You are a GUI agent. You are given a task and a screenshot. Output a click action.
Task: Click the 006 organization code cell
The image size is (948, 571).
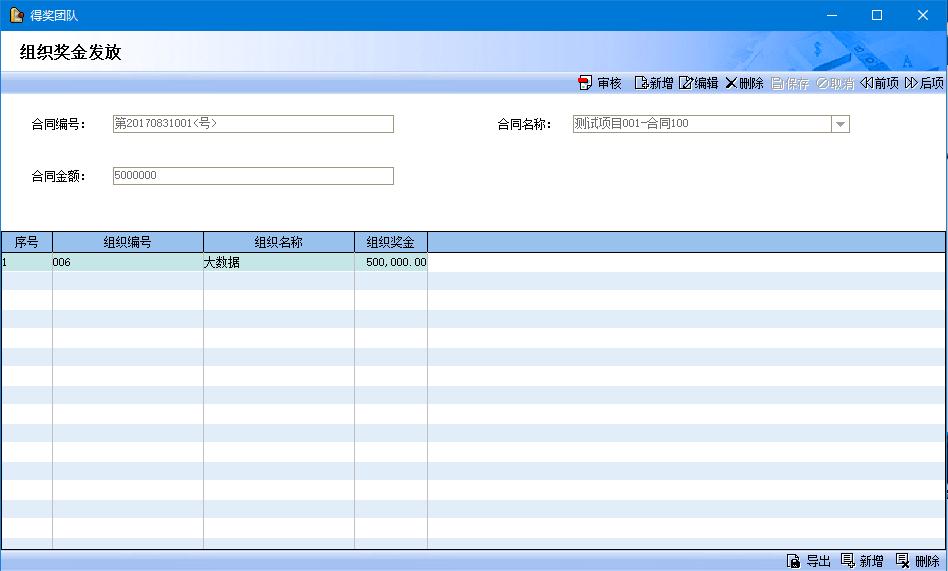[x=128, y=263]
